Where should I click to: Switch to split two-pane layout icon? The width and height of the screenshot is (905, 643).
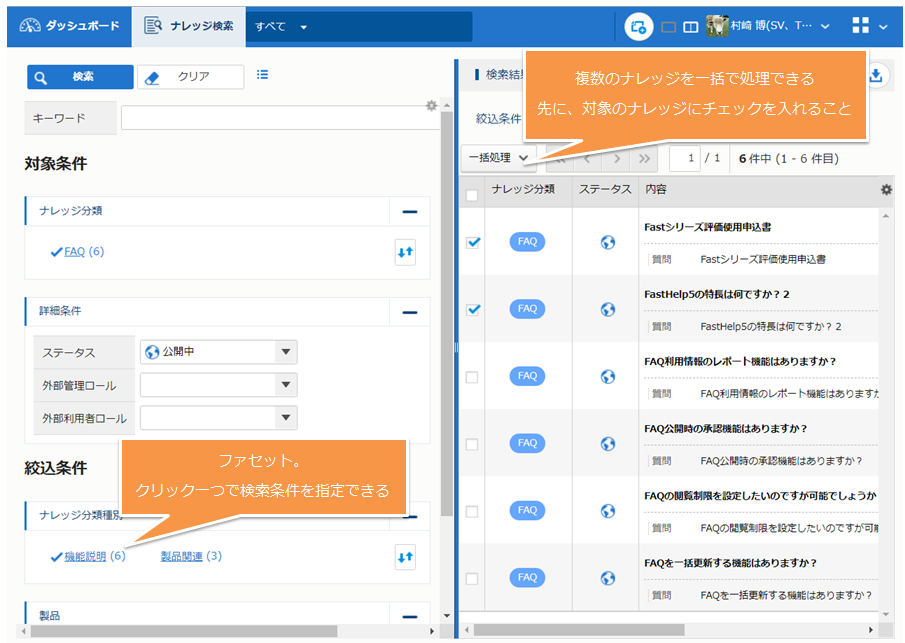tap(690, 27)
